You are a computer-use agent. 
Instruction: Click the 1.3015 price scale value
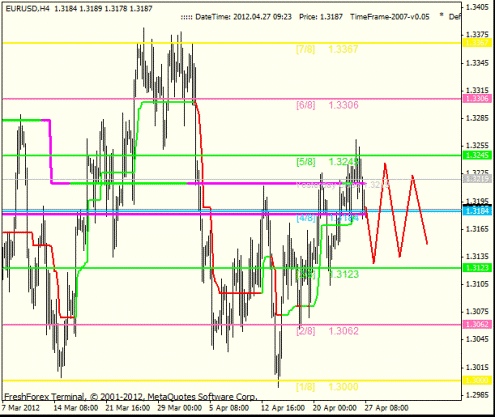pos(477,367)
